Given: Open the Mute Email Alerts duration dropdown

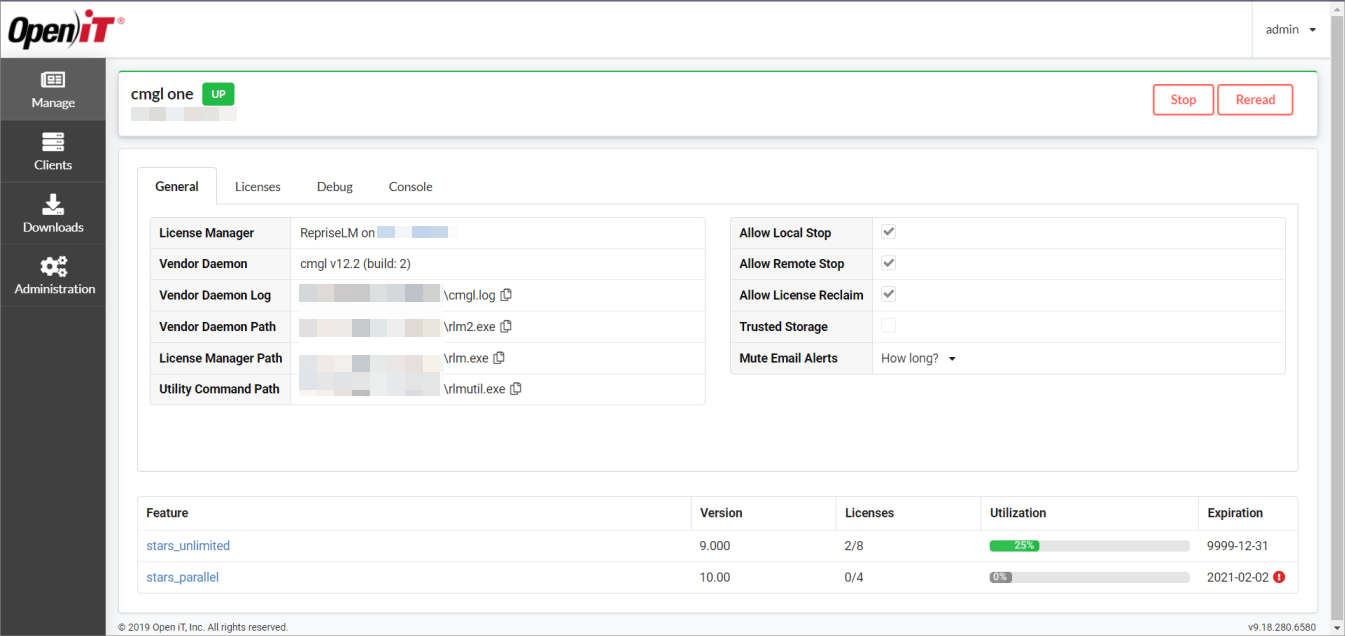Looking at the screenshot, I should pos(916,357).
